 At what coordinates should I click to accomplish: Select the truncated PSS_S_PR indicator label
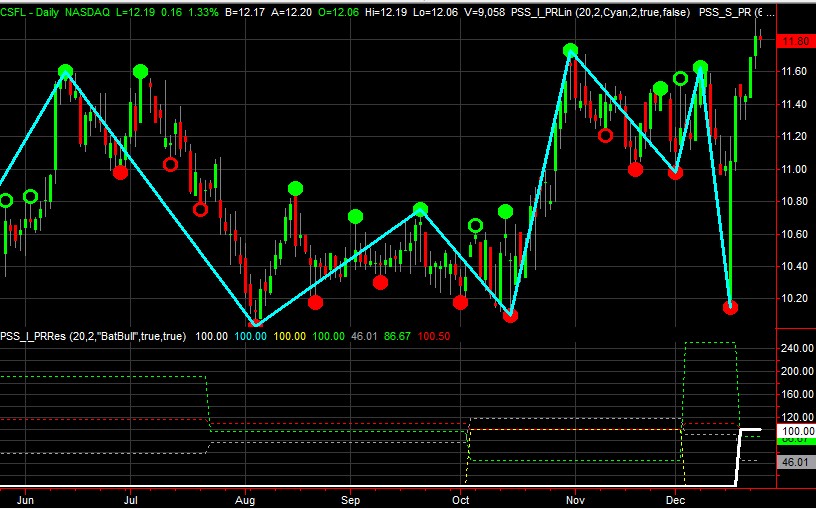click(736, 12)
